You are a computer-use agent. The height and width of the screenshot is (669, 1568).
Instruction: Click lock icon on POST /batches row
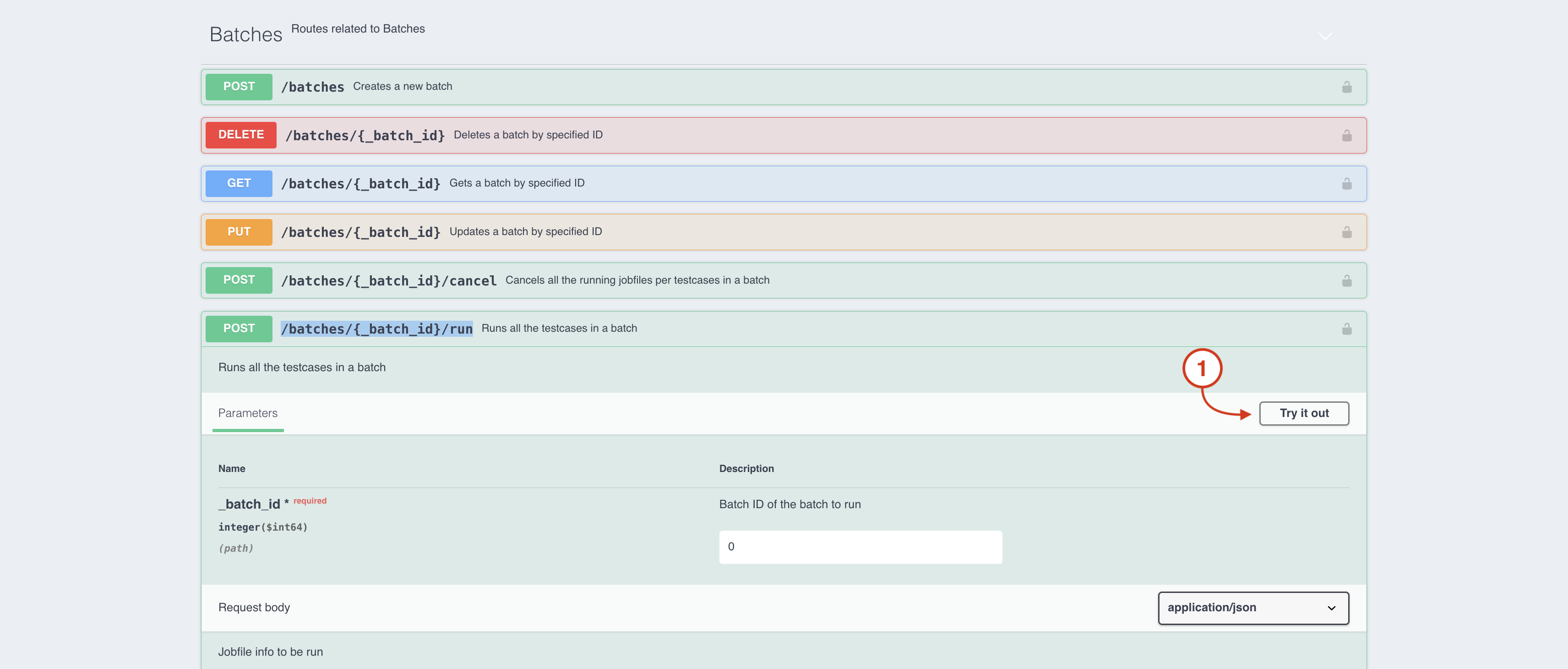coord(1346,87)
